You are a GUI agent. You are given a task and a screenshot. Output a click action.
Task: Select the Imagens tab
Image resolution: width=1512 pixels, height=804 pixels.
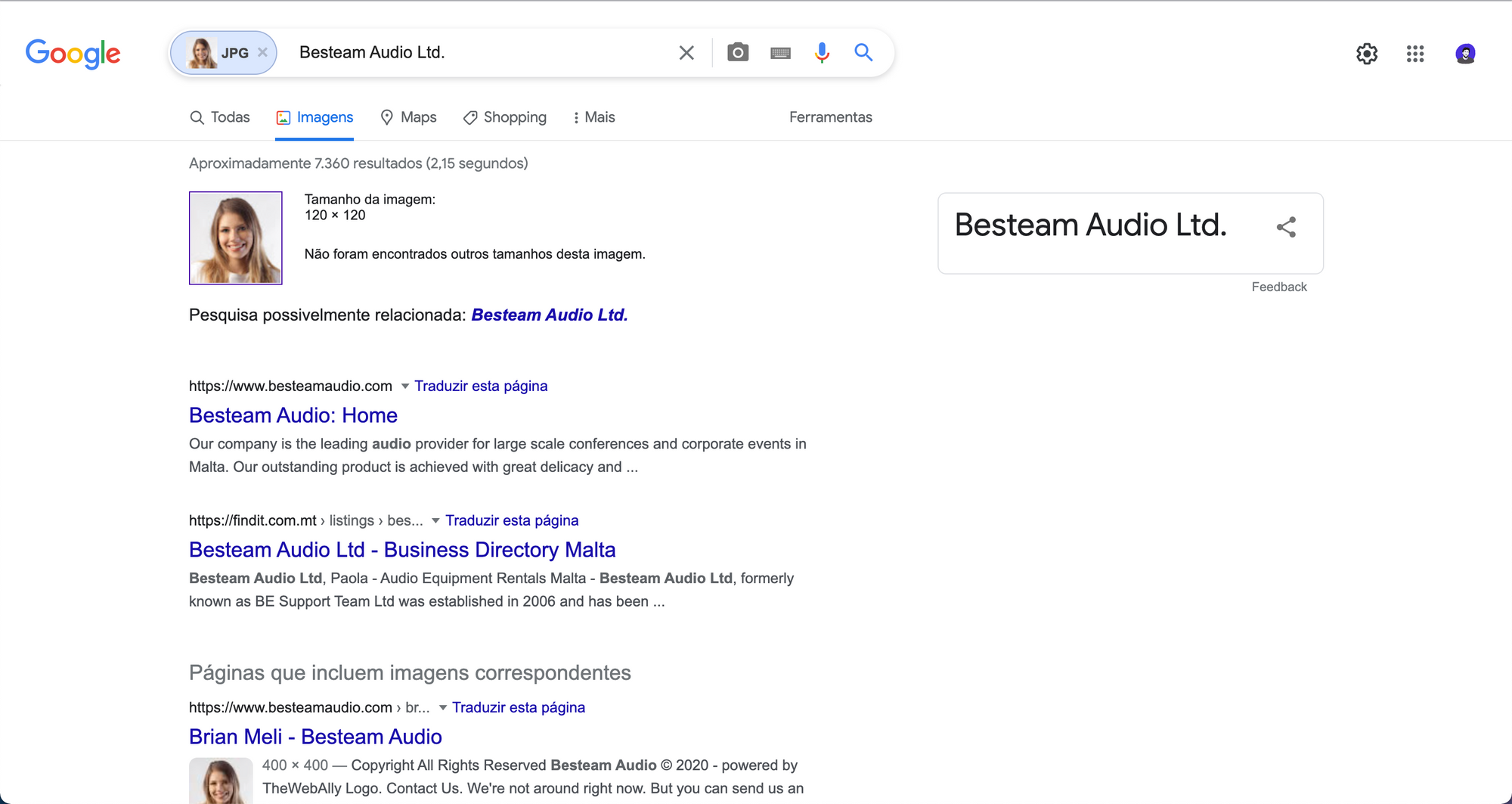(x=314, y=117)
